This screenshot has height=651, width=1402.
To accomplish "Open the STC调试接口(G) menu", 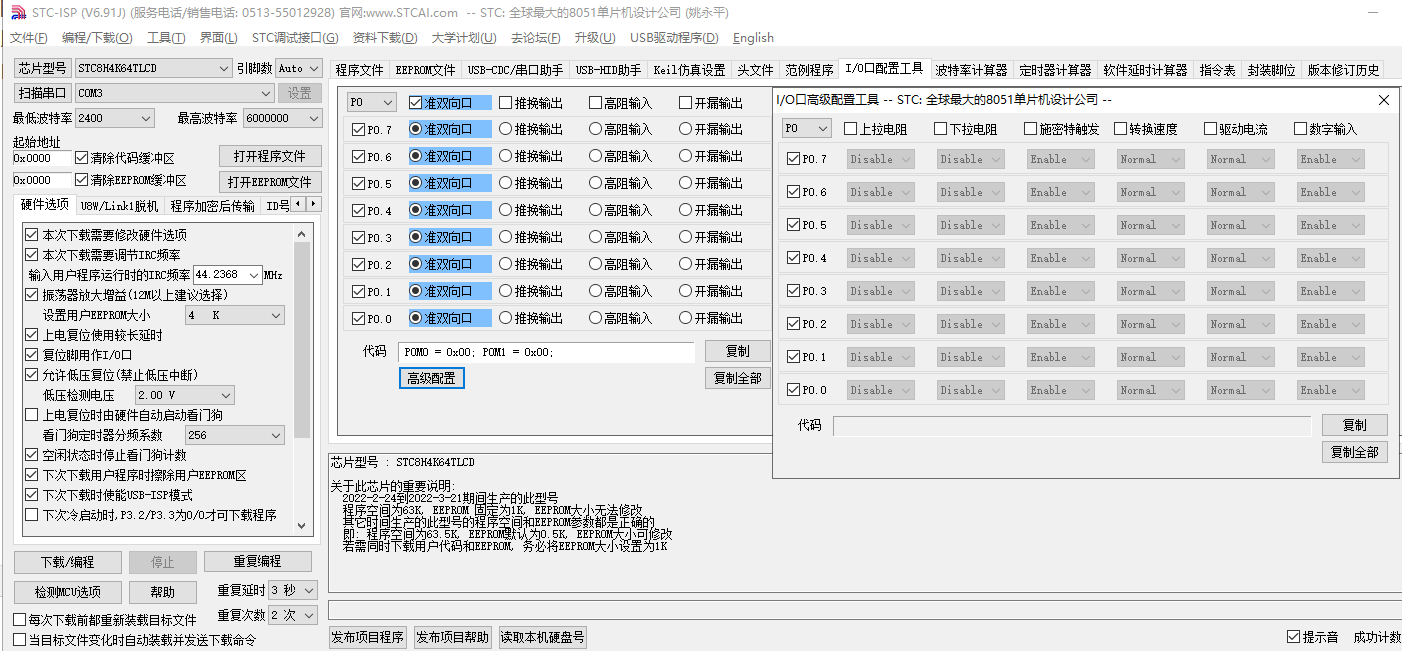I will [x=295, y=38].
